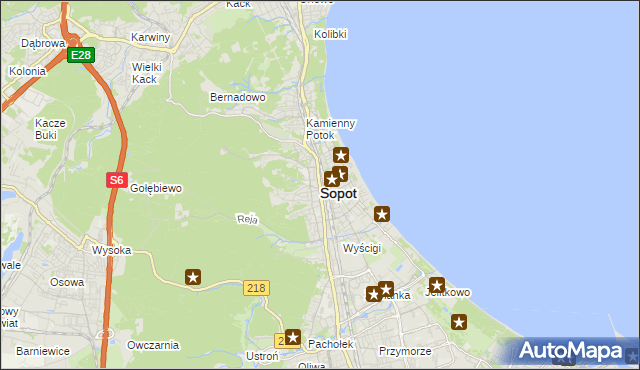Click the Kolonia place label

[x=27, y=71]
